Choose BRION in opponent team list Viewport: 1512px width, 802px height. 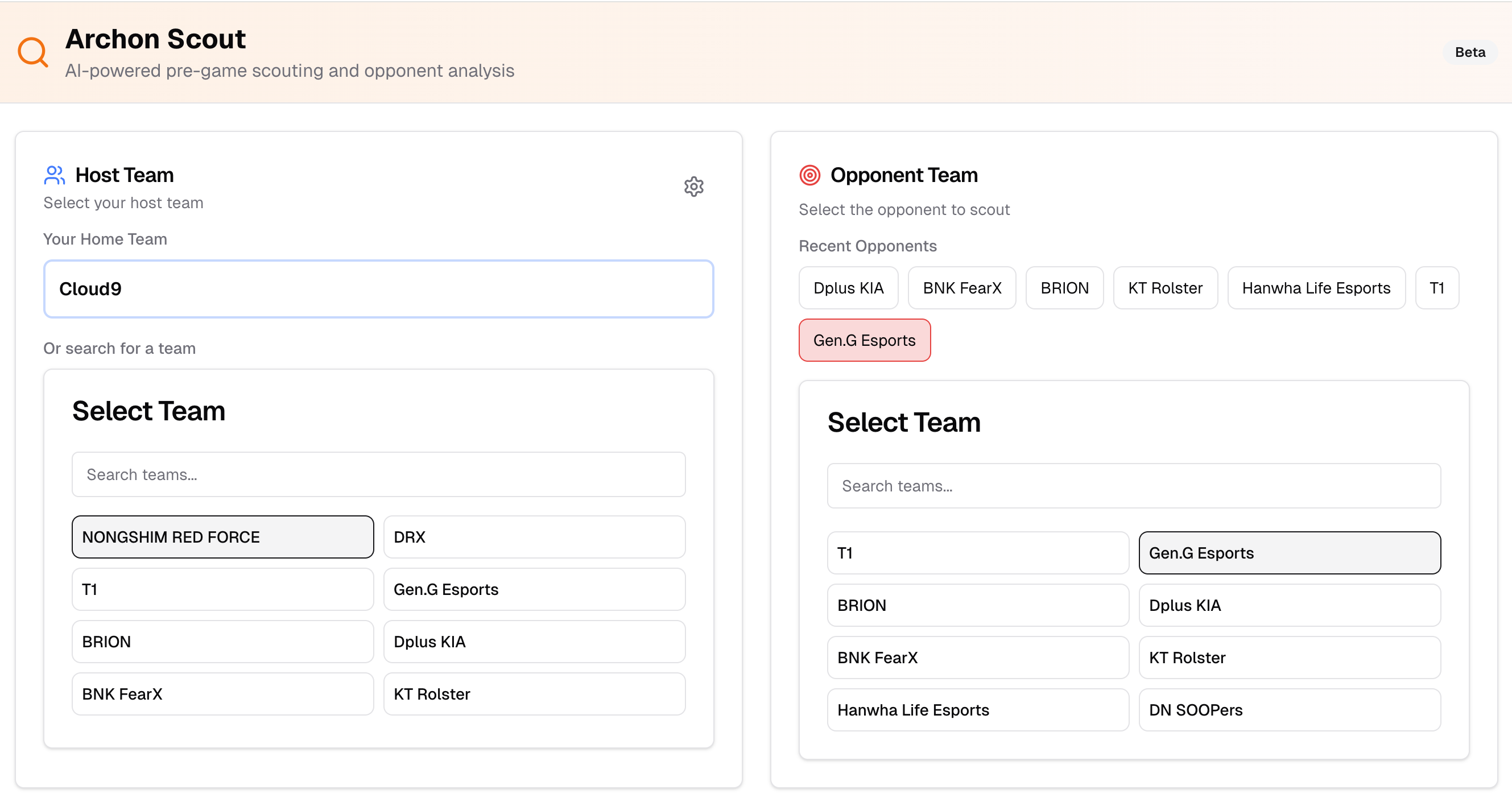(977, 605)
